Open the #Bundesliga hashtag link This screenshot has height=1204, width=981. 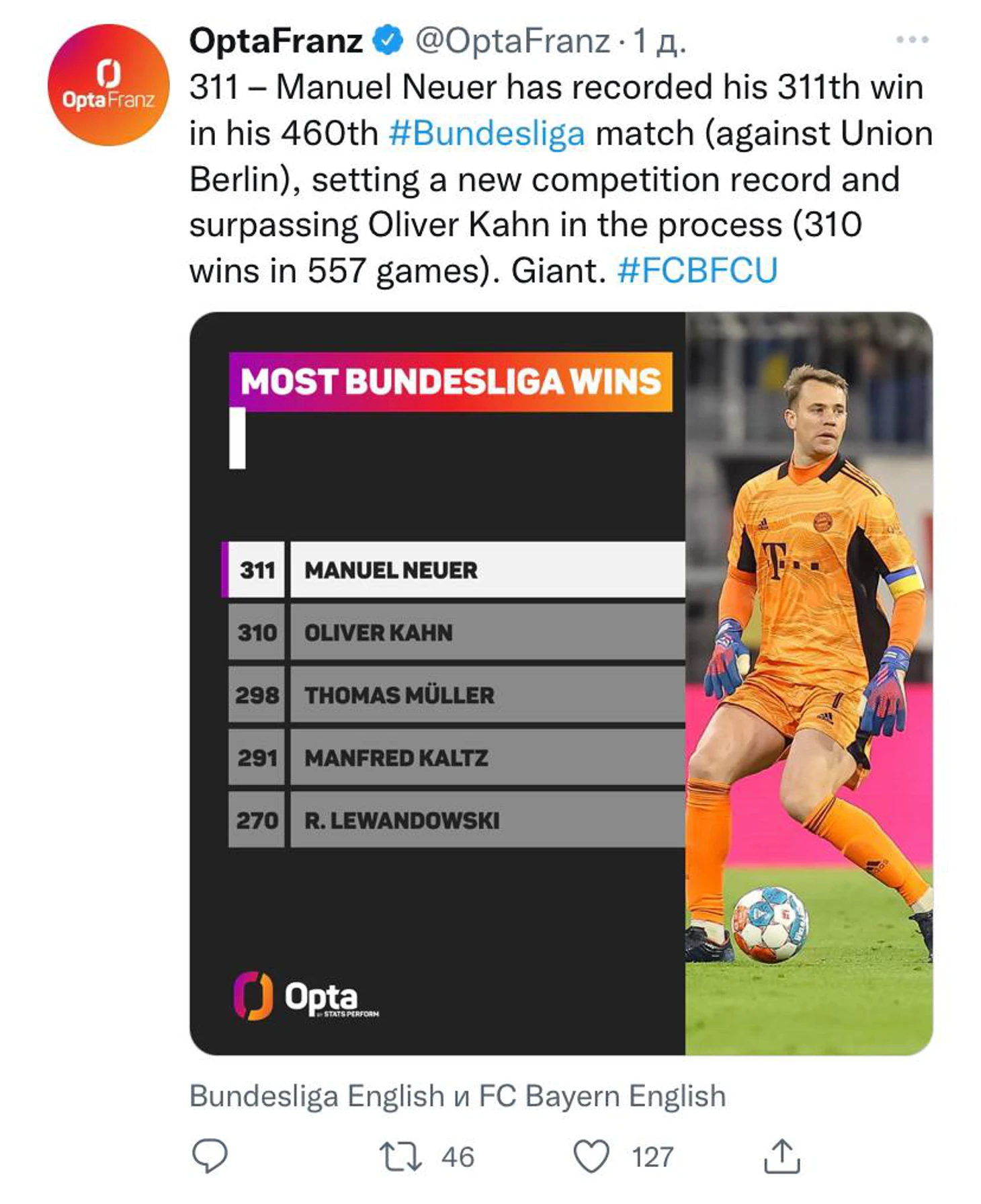click(486, 133)
